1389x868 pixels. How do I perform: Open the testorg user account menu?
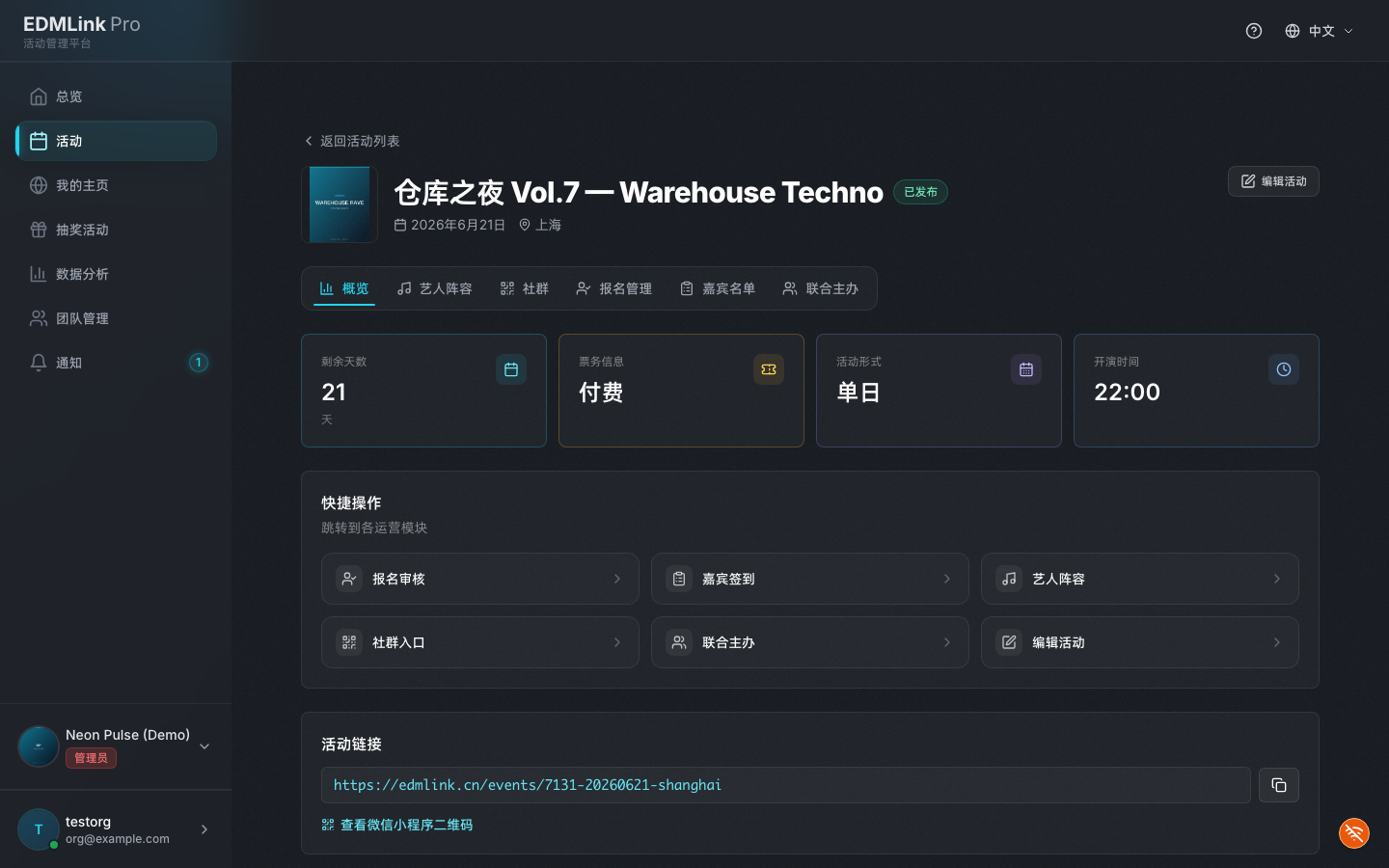coord(116,829)
